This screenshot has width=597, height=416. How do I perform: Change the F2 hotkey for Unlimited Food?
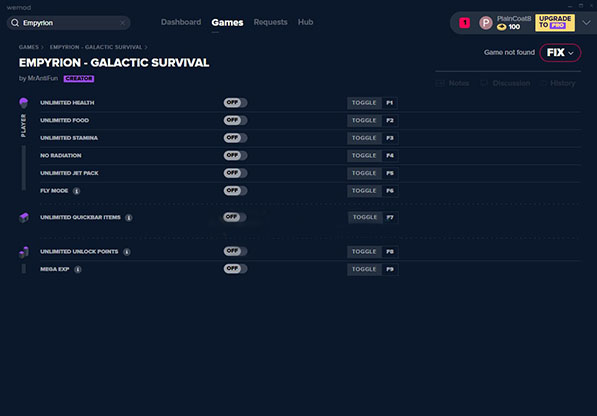point(390,120)
